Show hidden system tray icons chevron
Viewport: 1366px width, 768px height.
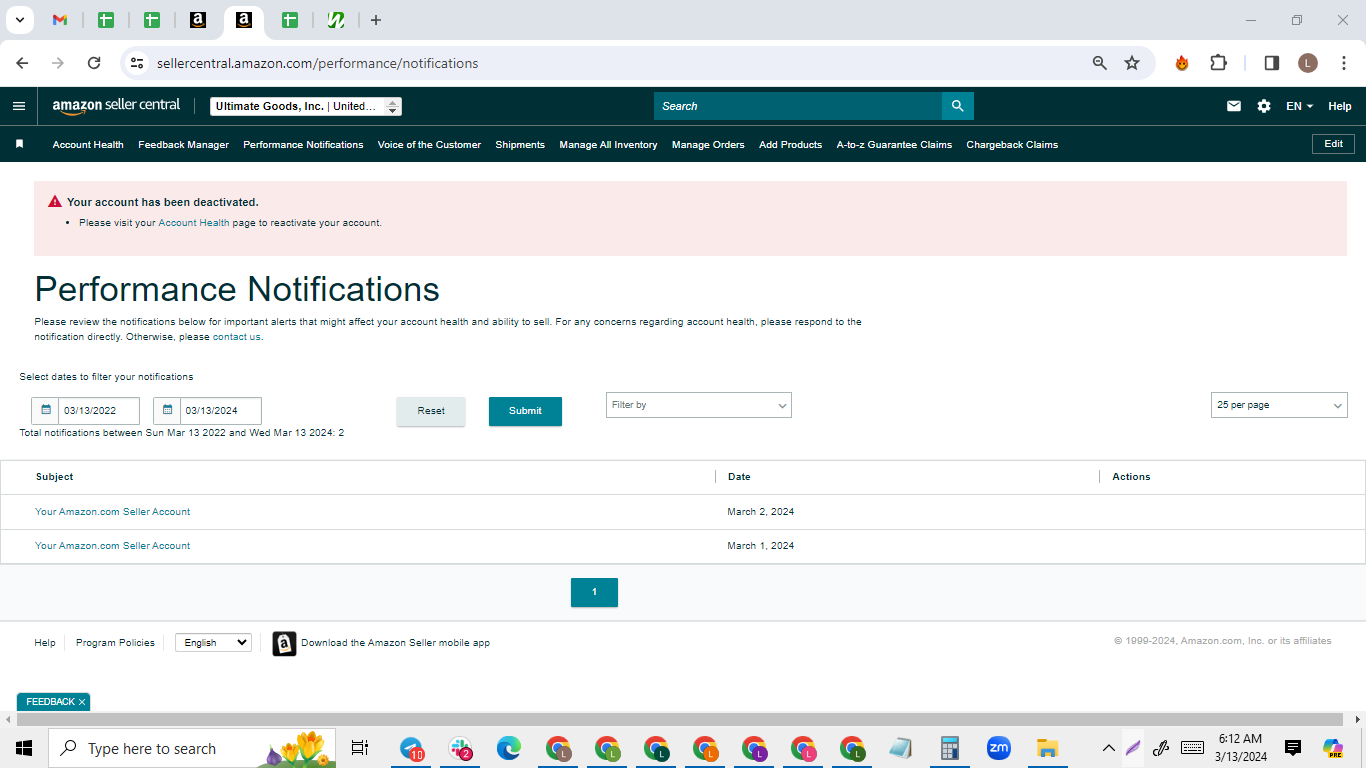click(1108, 748)
